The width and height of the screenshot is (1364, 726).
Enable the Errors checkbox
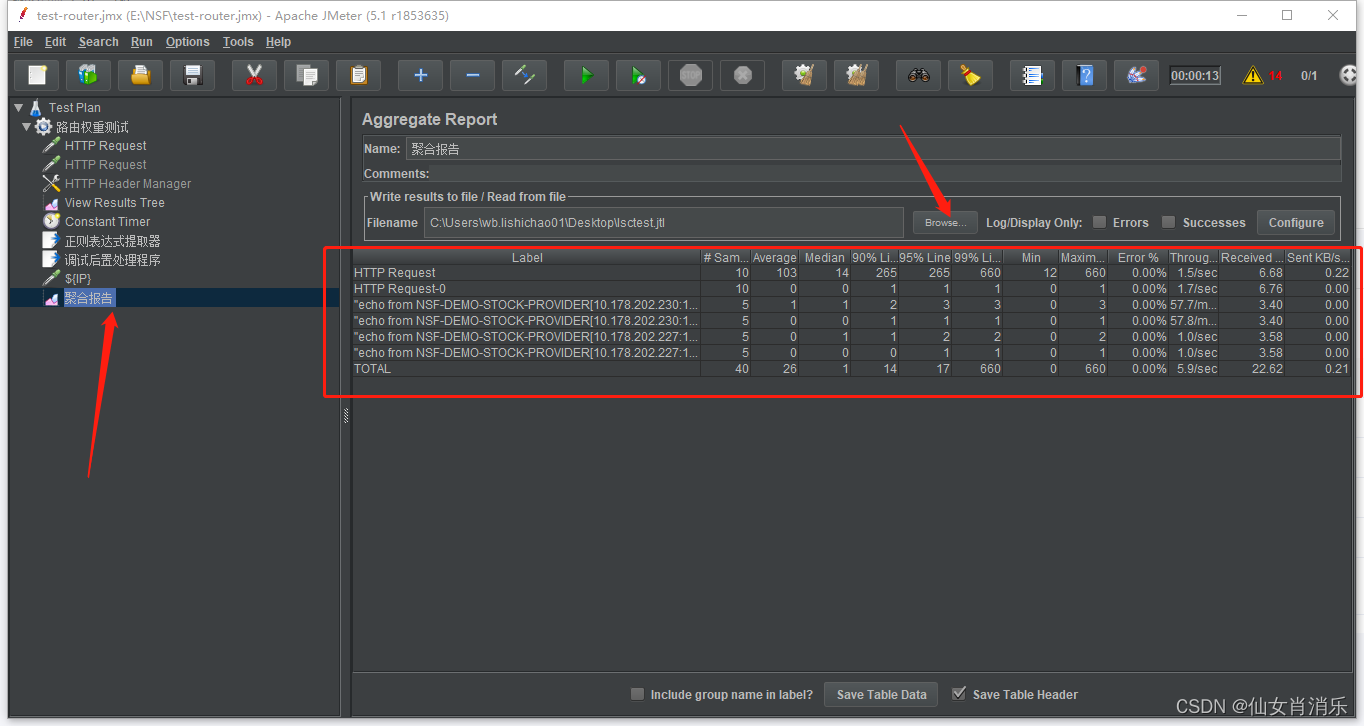coord(1100,222)
